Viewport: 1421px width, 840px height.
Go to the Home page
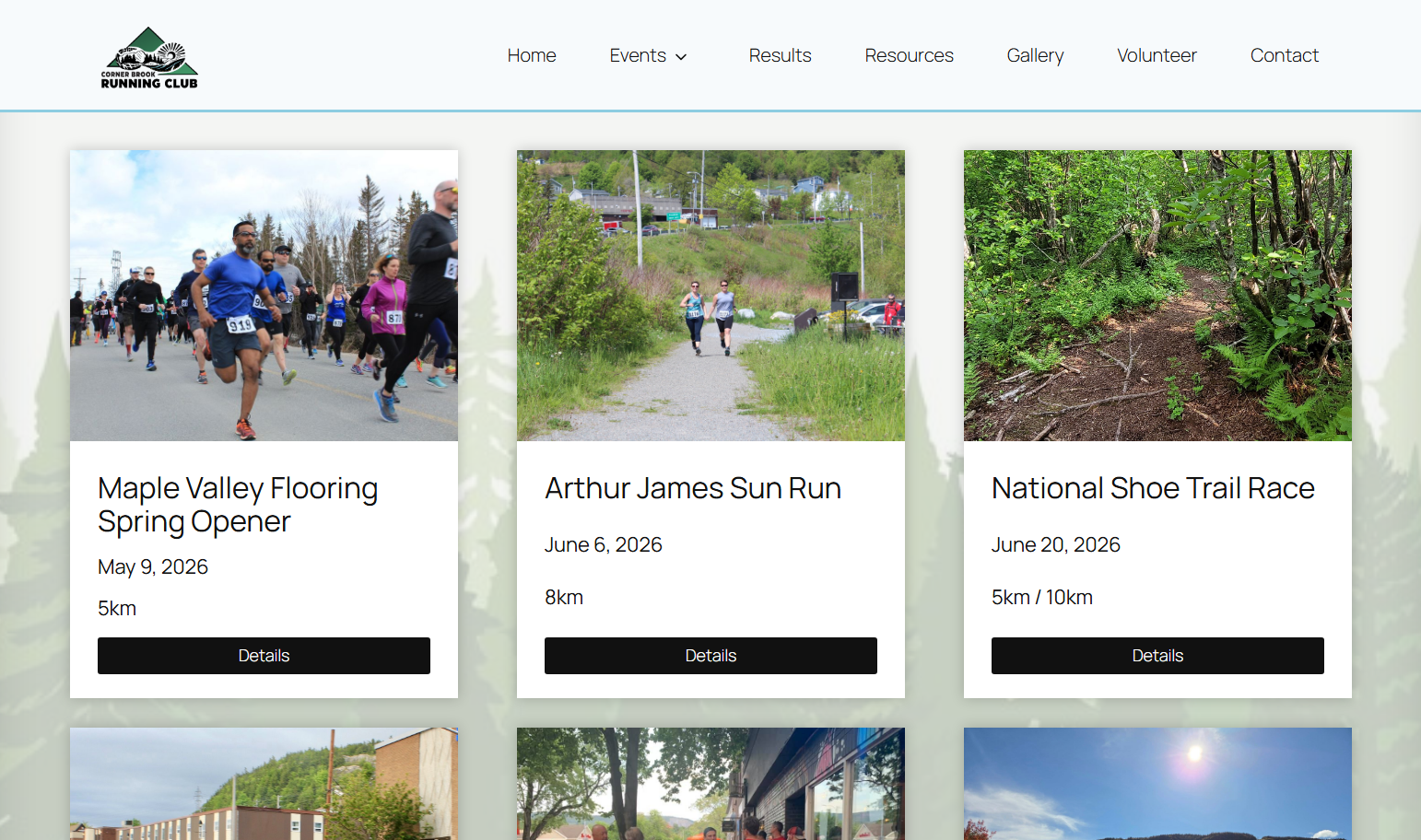point(532,55)
